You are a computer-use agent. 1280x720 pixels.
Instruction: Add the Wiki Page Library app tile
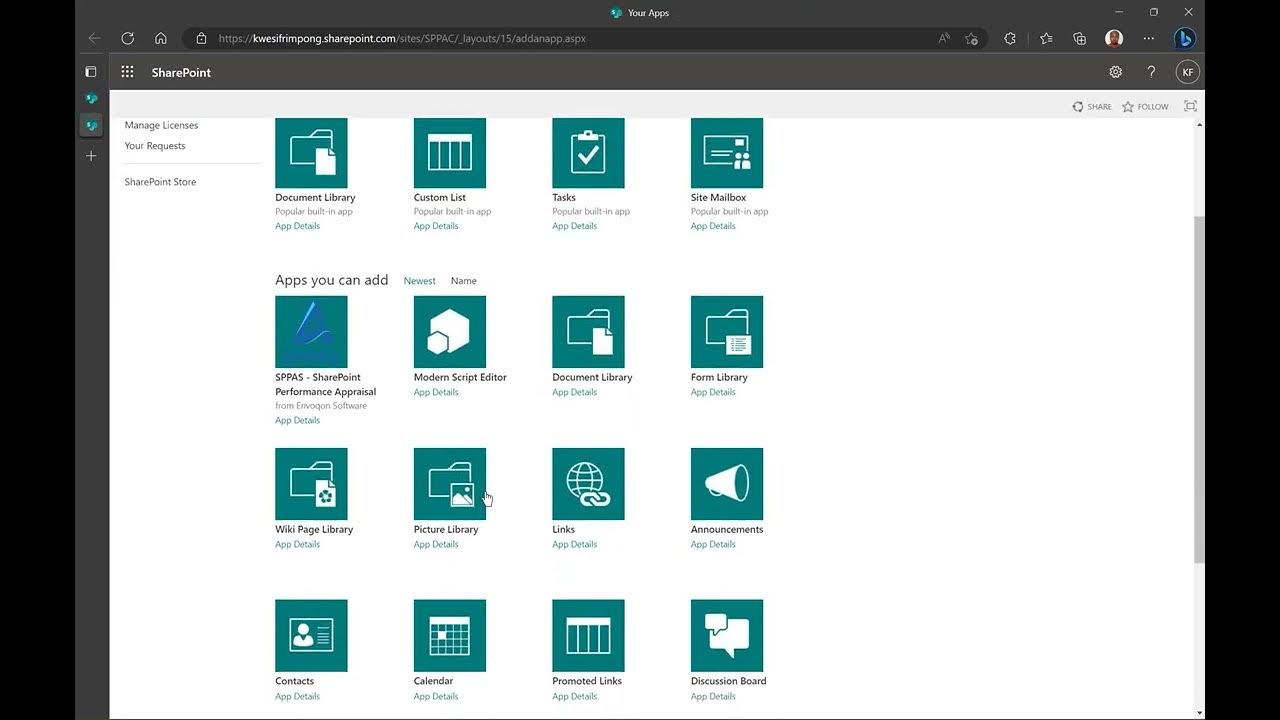(x=311, y=484)
